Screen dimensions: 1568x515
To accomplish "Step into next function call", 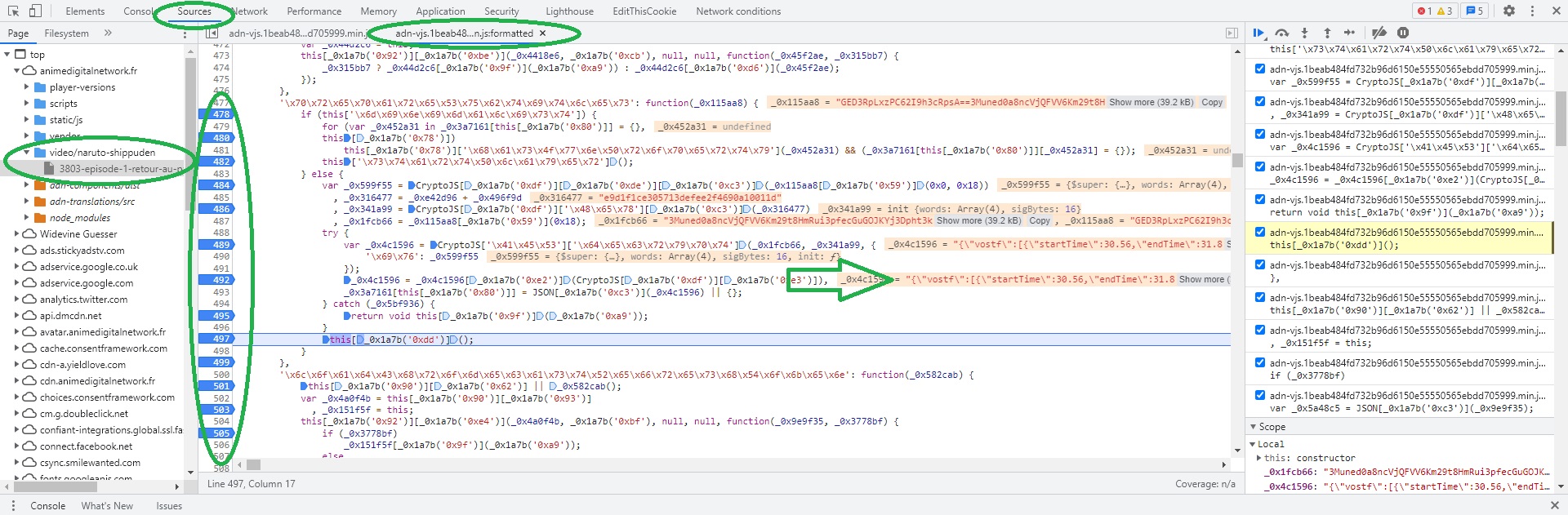I will pos(1304,33).
